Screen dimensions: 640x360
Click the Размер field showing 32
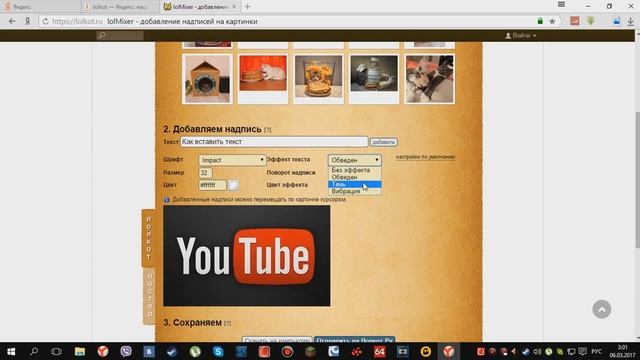click(205, 173)
